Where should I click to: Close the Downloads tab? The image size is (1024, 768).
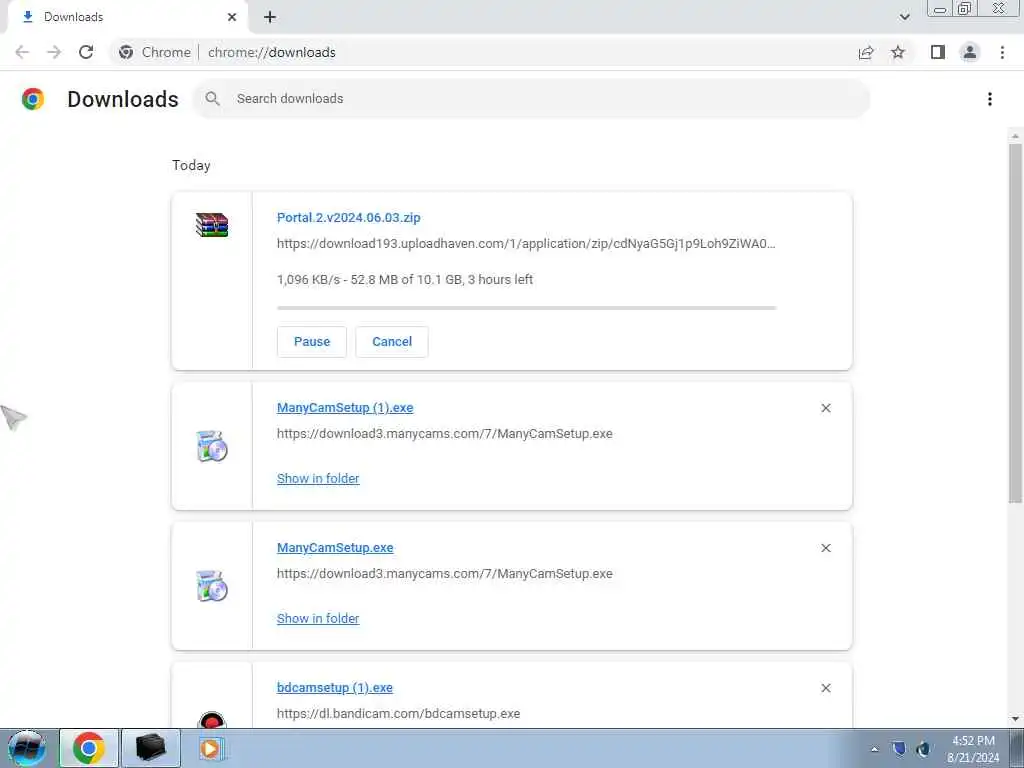click(232, 17)
